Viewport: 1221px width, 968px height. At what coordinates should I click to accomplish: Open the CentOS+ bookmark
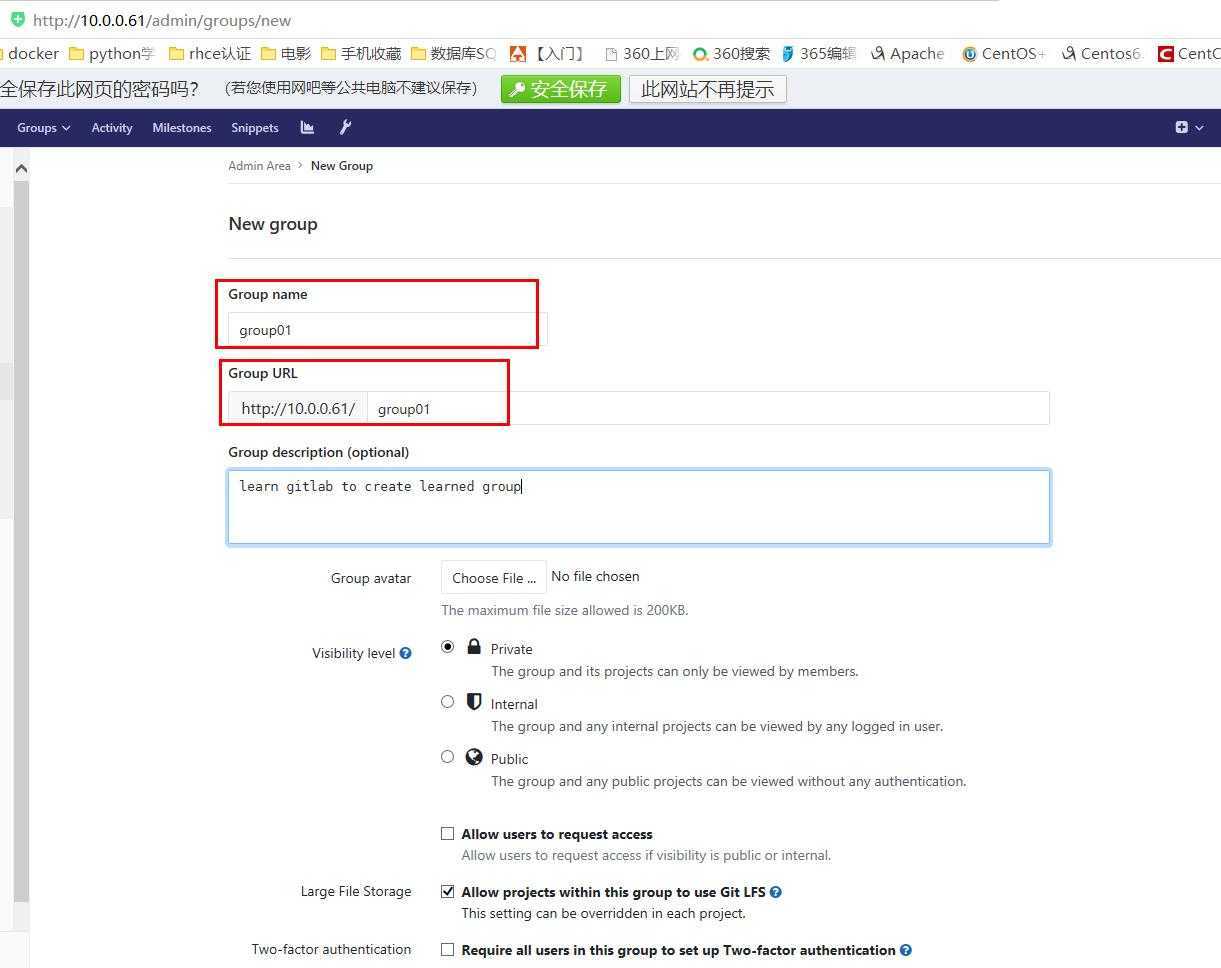click(x=1003, y=54)
